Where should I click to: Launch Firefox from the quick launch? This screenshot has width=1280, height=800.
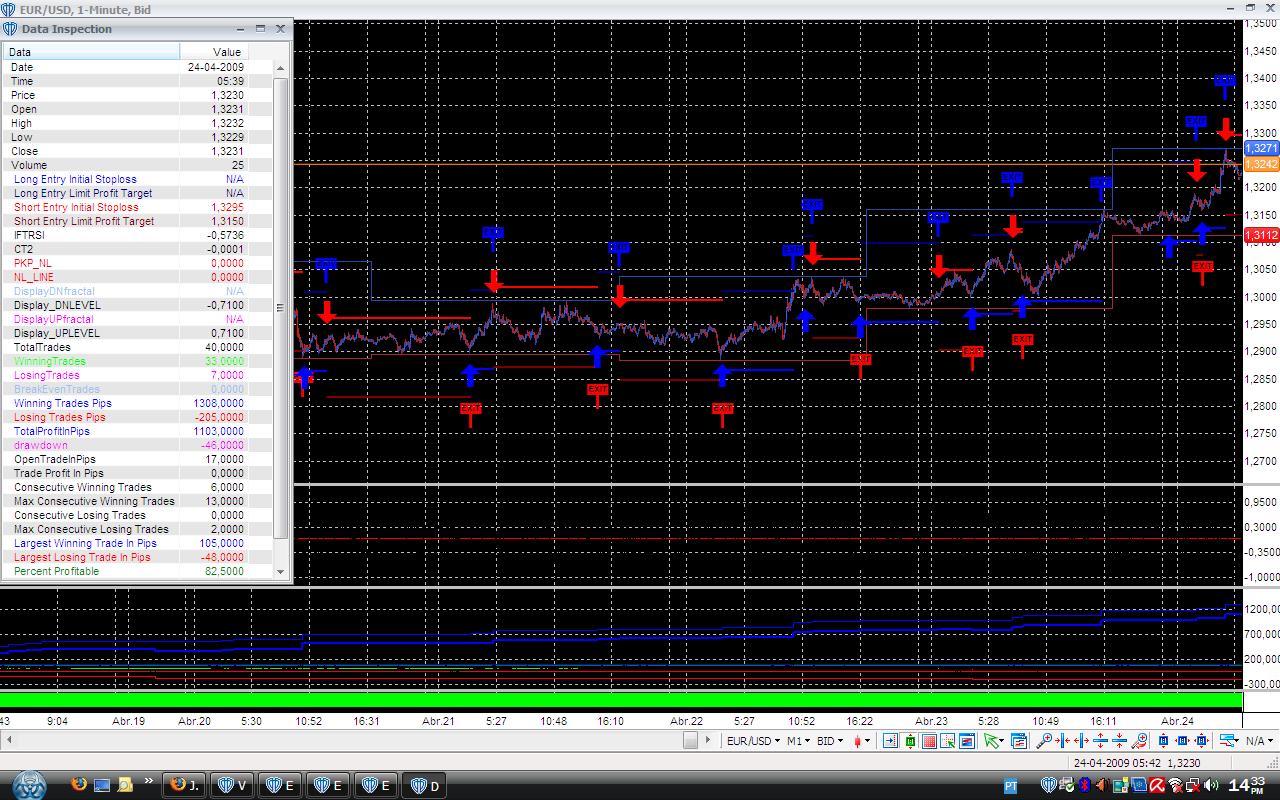(x=79, y=783)
